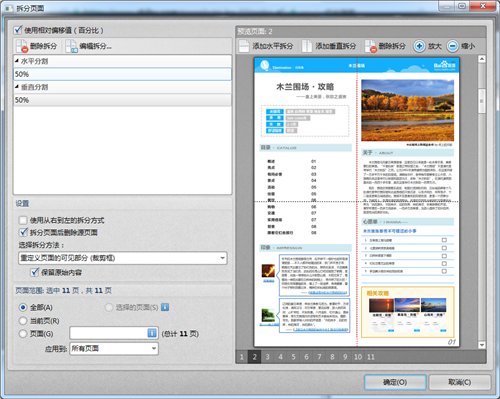Select the 当前页 radio button
Screen dimensions: 500x399
point(23,321)
